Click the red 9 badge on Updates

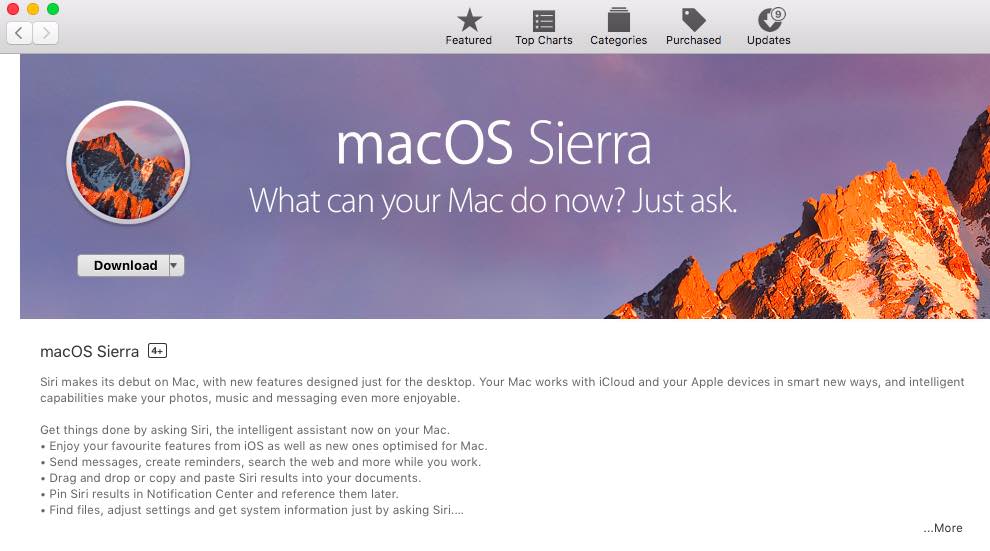[x=778, y=14]
